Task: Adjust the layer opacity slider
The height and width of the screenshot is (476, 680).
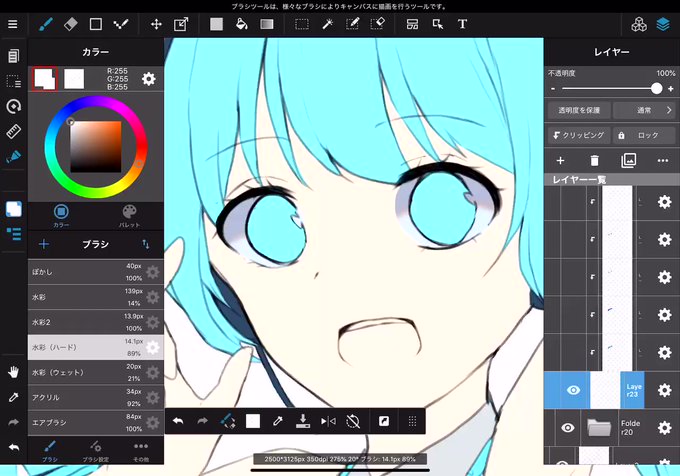Action: [611, 88]
